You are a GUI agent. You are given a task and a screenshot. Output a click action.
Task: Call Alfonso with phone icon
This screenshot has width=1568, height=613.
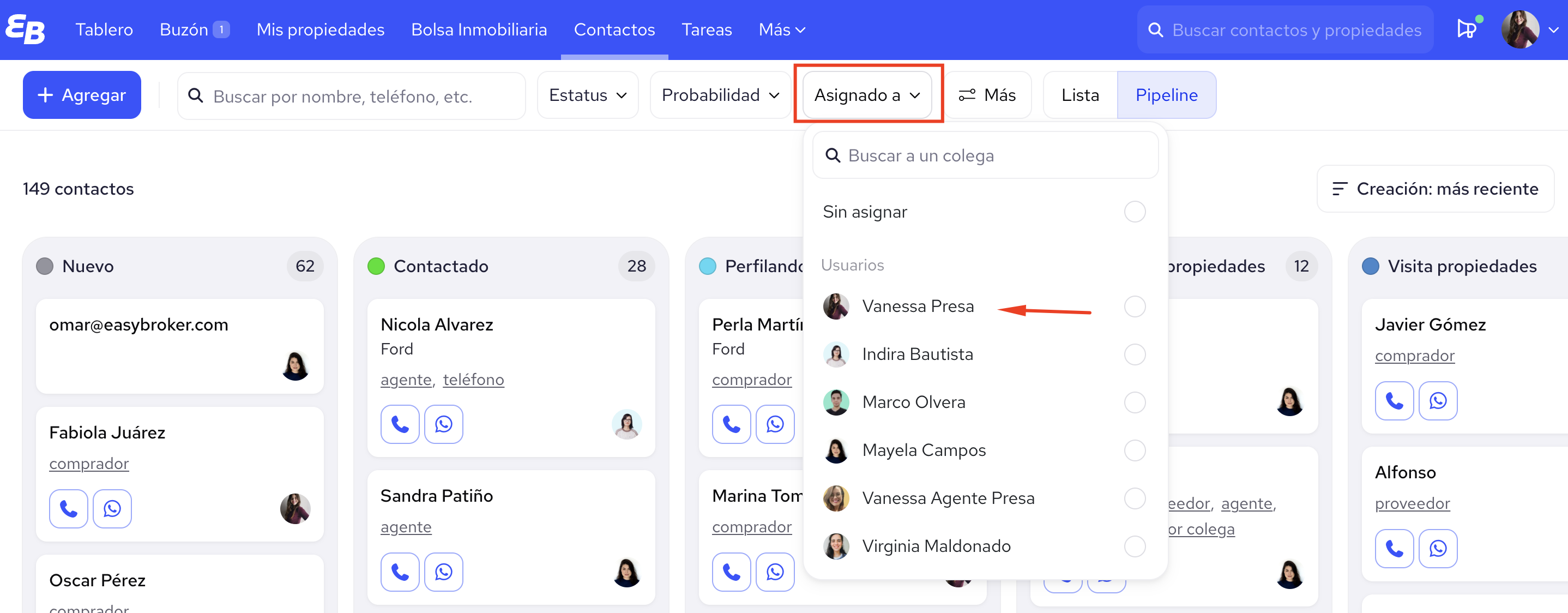(x=1395, y=549)
